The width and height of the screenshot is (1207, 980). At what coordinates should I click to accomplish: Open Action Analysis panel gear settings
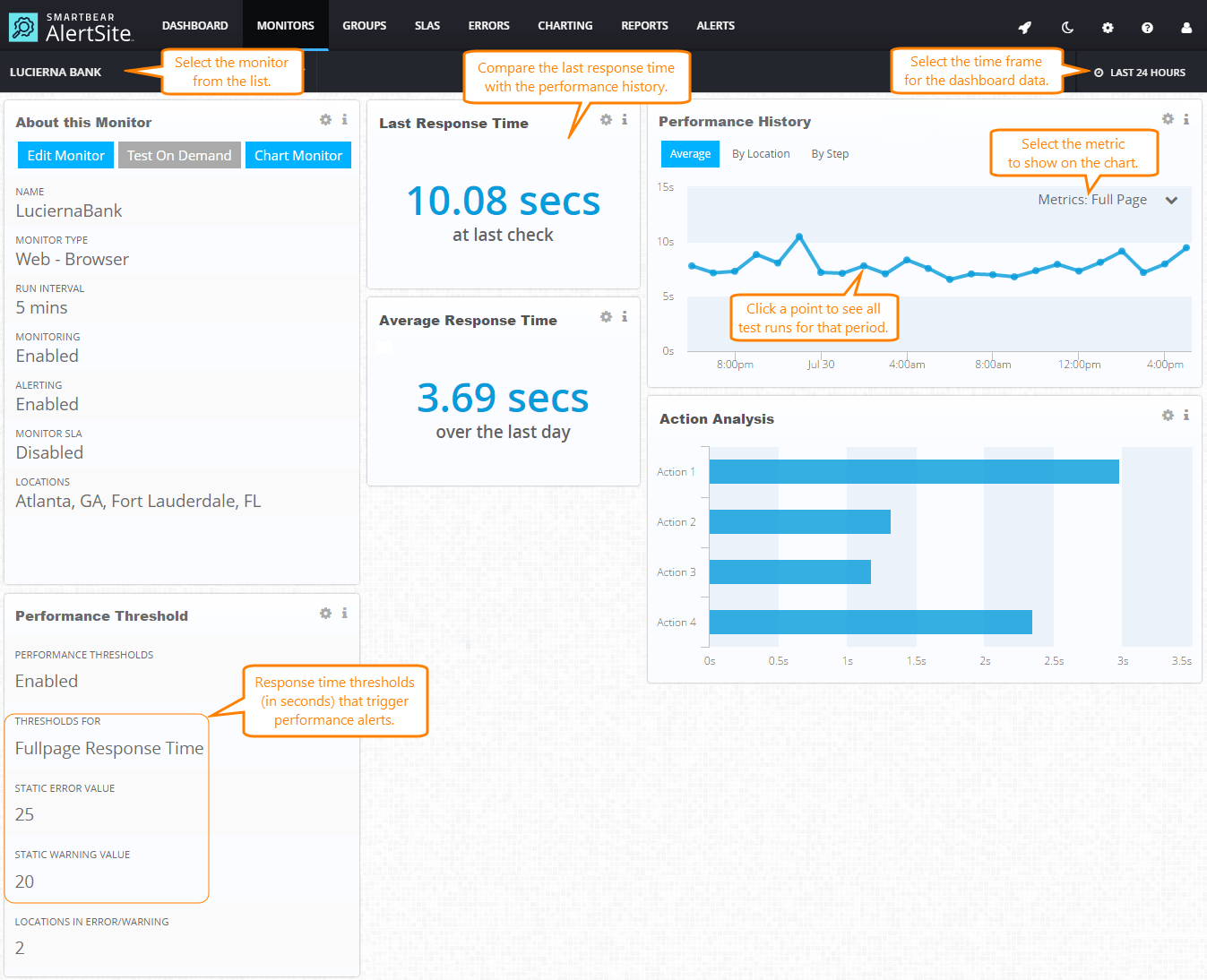point(1167,415)
